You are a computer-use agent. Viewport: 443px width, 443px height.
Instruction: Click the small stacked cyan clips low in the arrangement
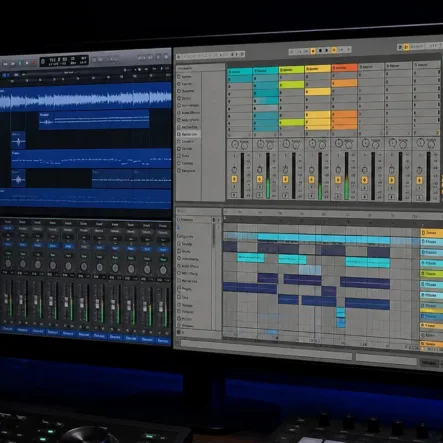tap(340, 318)
